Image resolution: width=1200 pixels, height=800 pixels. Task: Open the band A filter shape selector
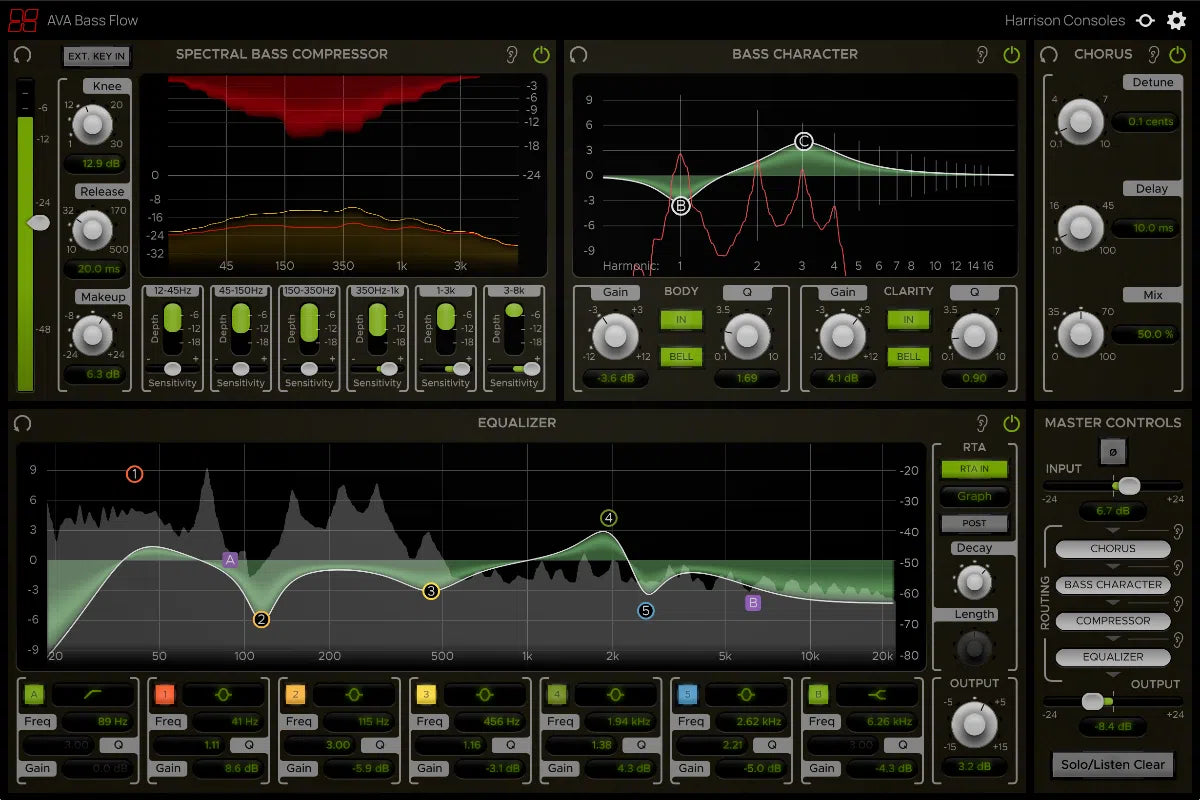(92, 694)
